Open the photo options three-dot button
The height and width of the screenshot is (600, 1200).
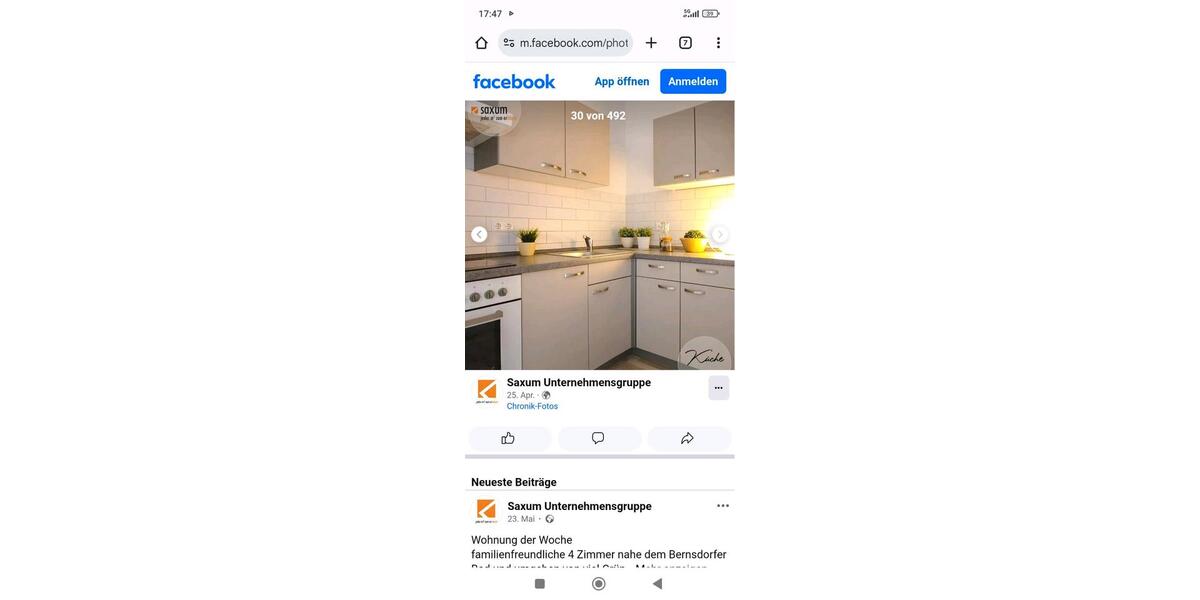[x=719, y=388]
